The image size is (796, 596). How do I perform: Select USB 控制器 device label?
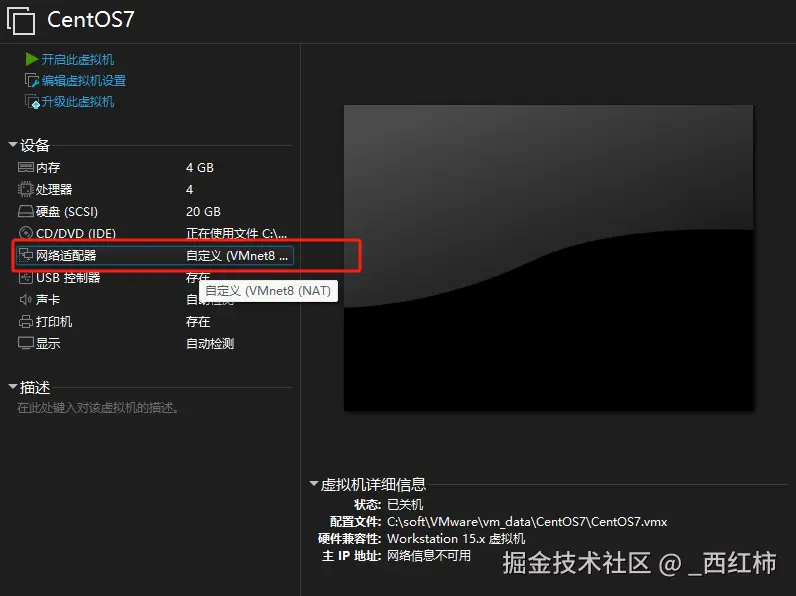pyautogui.click(x=68, y=278)
